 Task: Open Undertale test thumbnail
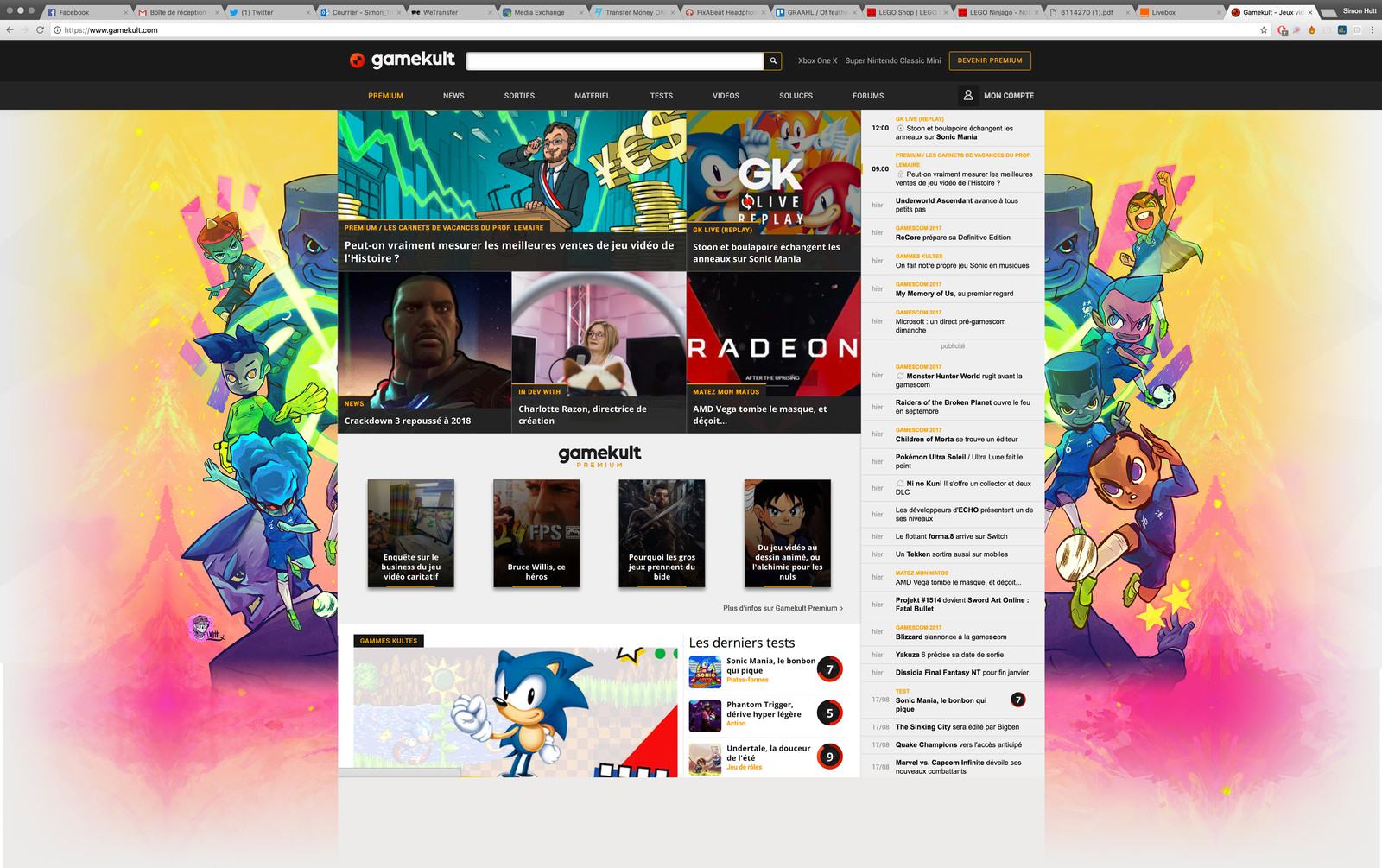click(x=705, y=759)
